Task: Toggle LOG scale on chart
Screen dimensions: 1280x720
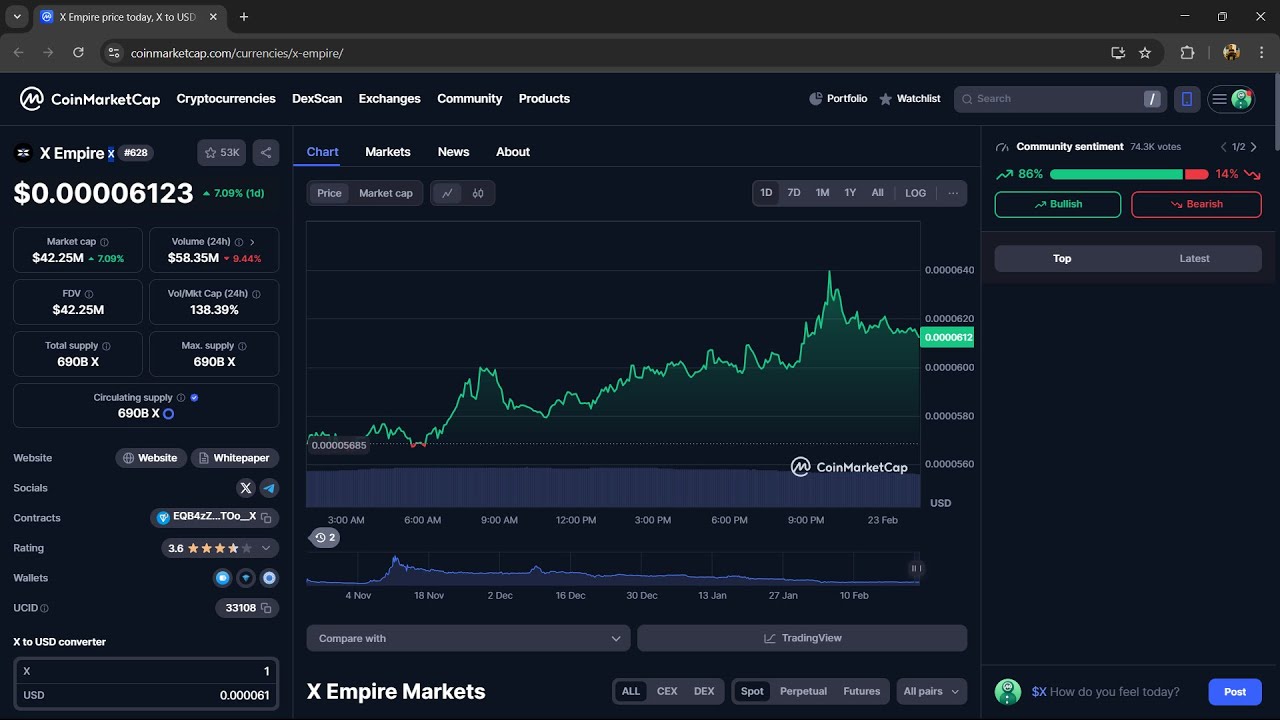Action: point(916,193)
